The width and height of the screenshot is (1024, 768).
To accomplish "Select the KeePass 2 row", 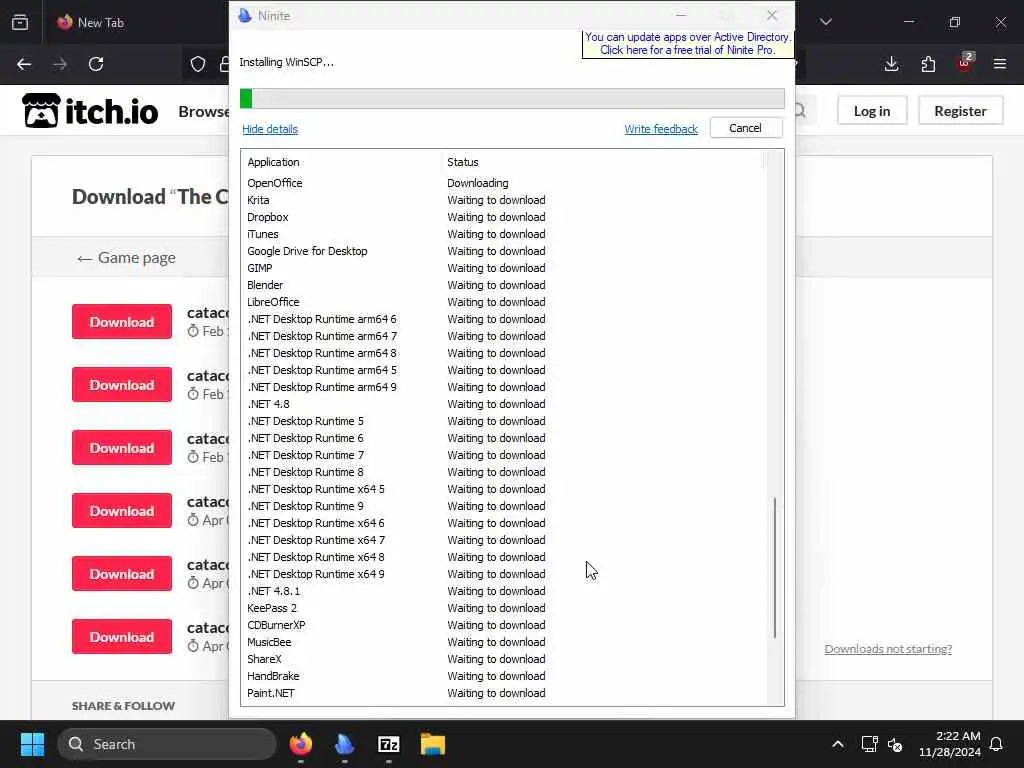I will [503, 608].
